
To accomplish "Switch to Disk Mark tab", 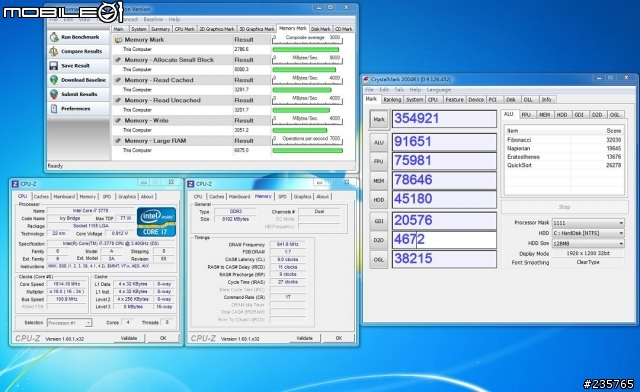I will 320,29.
